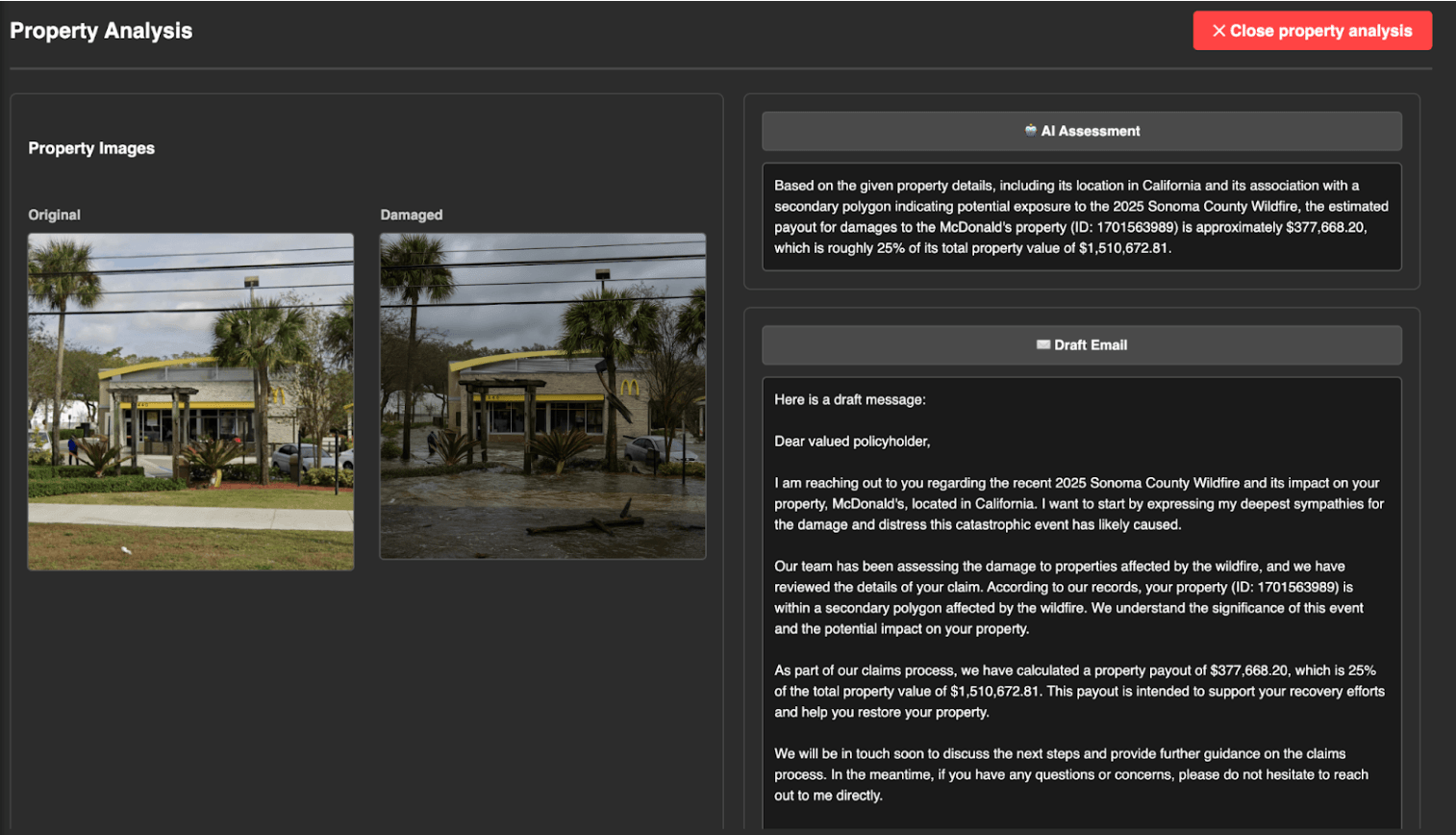Click the Property Analysis heading
The height and width of the screenshot is (835, 1456).
pyautogui.click(x=101, y=31)
